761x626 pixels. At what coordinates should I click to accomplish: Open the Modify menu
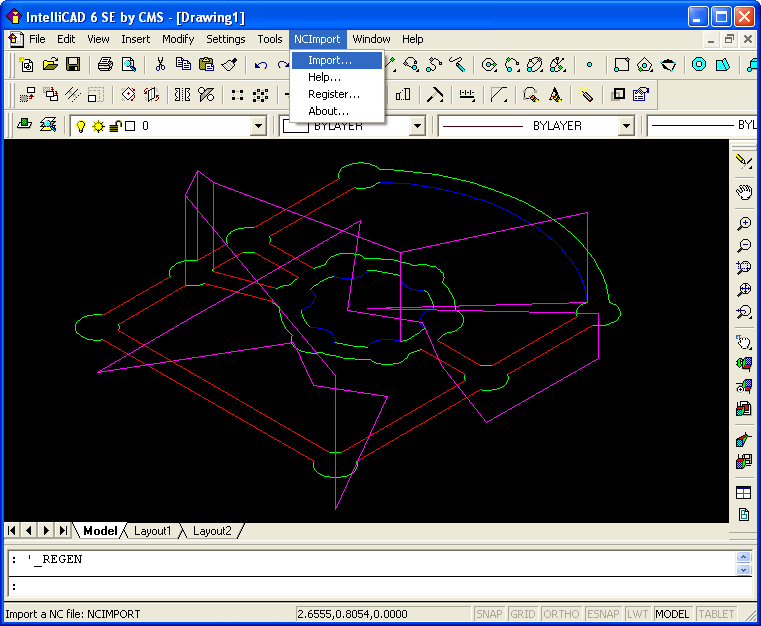click(178, 39)
